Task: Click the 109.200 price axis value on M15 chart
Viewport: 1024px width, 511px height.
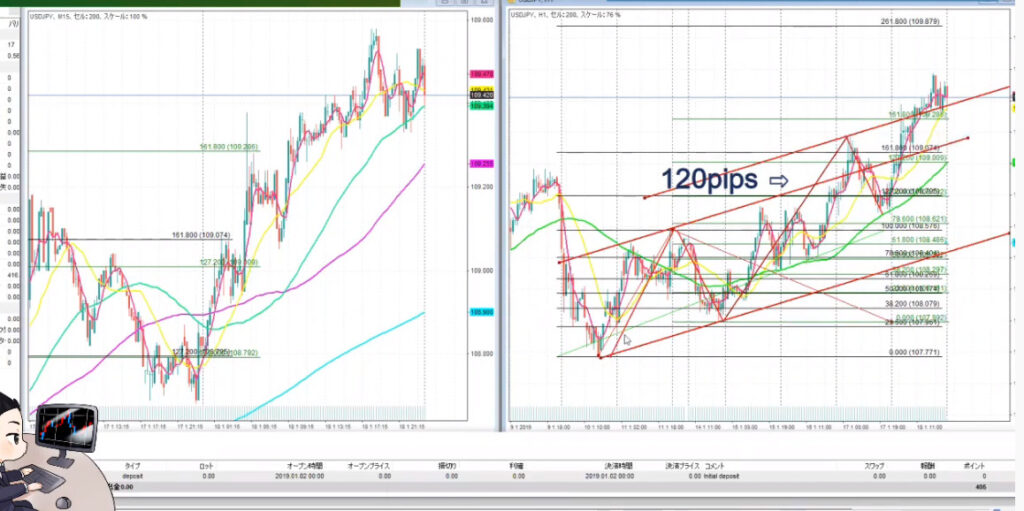Action: point(481,187)
